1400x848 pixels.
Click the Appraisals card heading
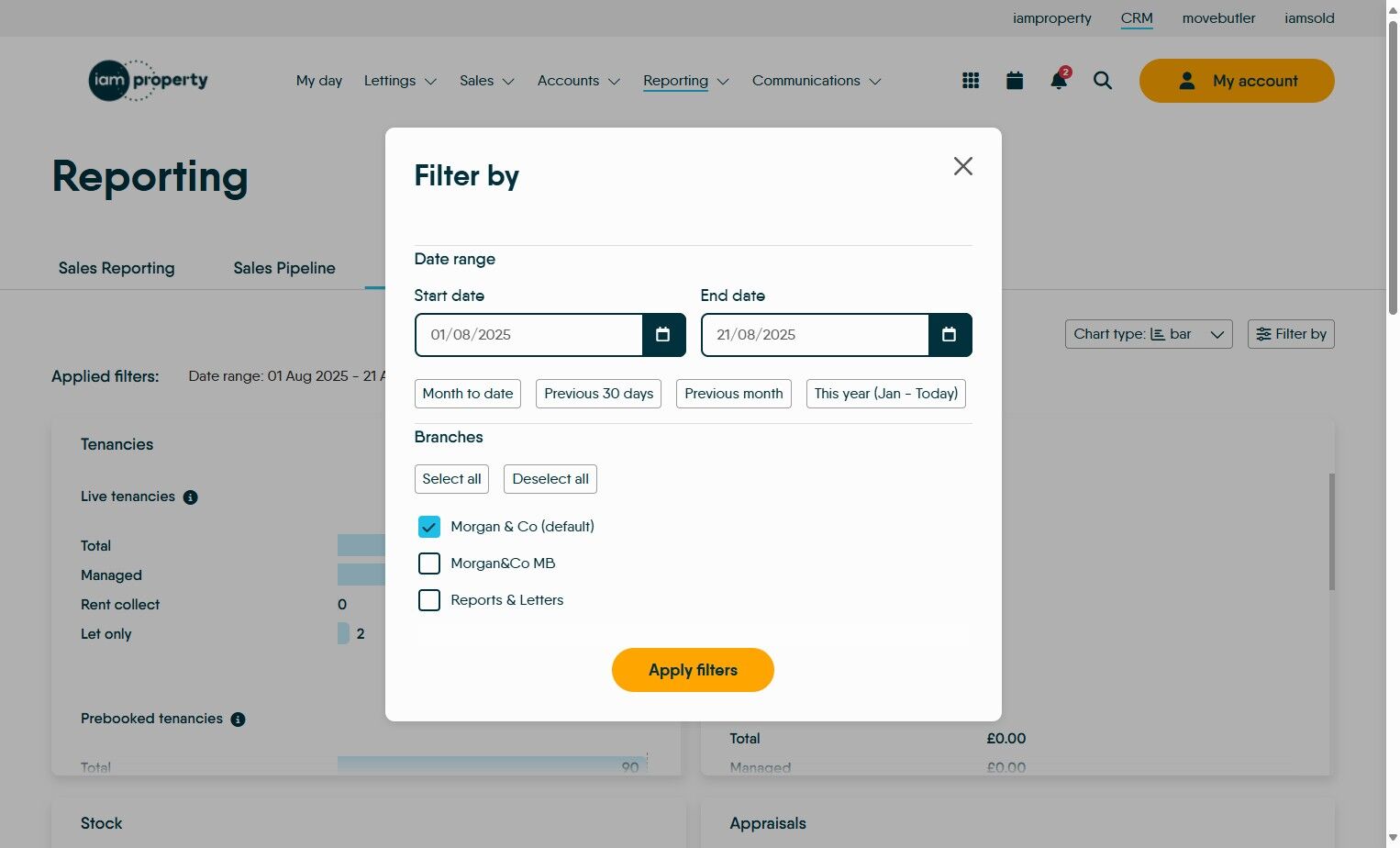tap(768, 824)
